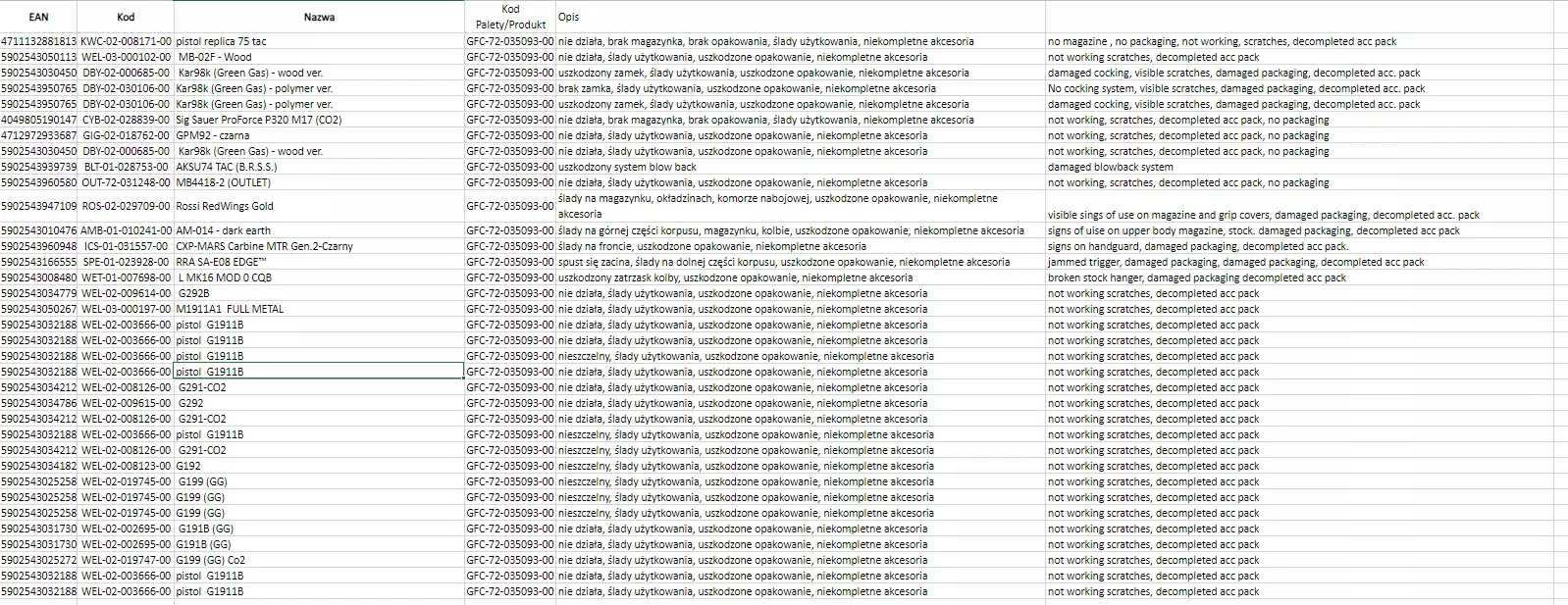
Task: Select the CXP-MARS Carbine MTR Gen.2-Czarny cell
Action: tap(264, 246)
